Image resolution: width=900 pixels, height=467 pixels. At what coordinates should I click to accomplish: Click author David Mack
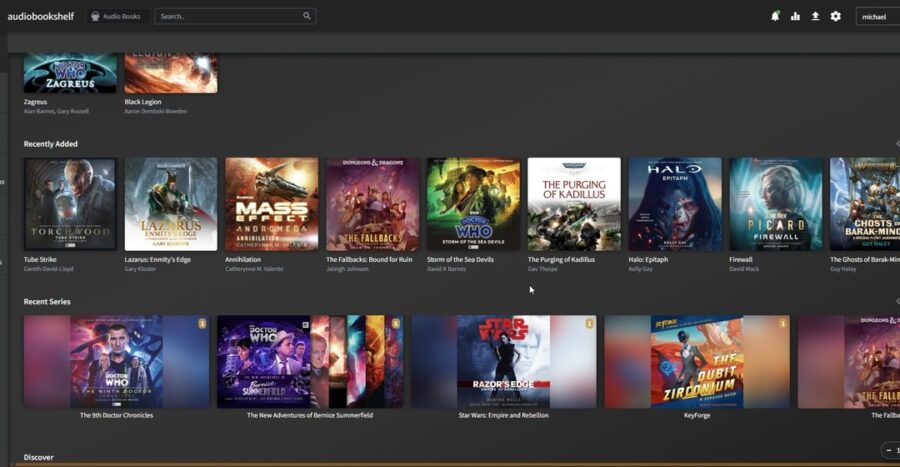tap(744, 269)
